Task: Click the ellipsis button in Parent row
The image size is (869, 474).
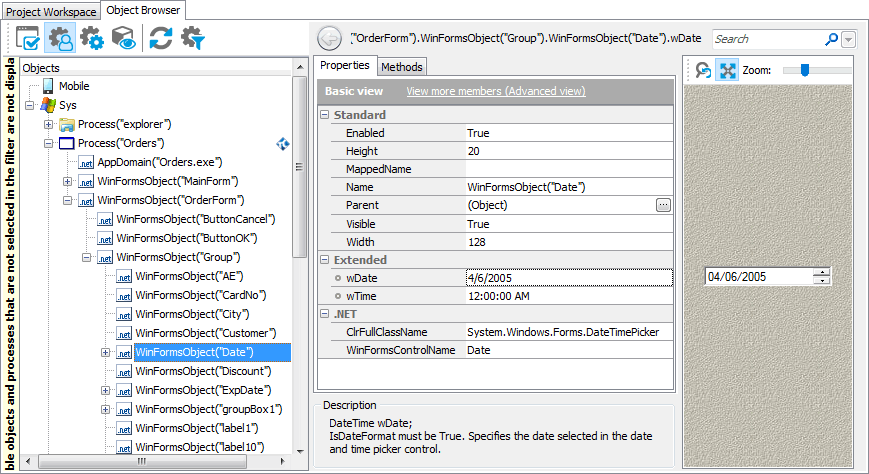Action: pyautogui.click(x=663, y=205)
